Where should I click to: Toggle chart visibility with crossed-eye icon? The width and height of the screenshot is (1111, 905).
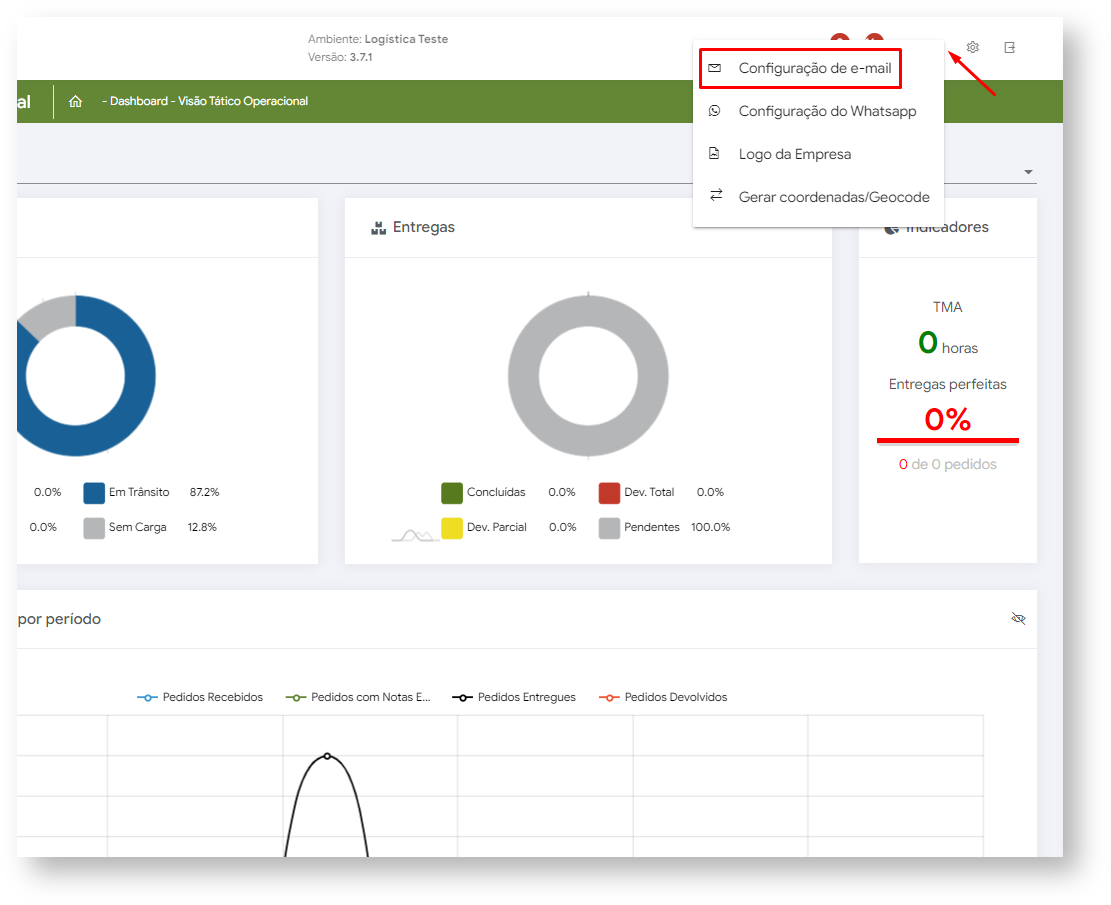coord(1018,619)
